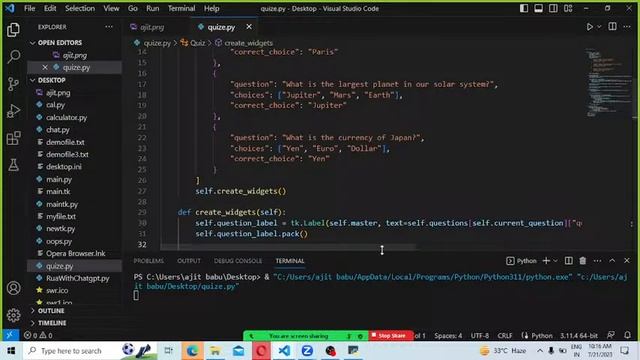
Task: Click 3.11.4 64-bit interpreter selector
Action: pos(579,336)
